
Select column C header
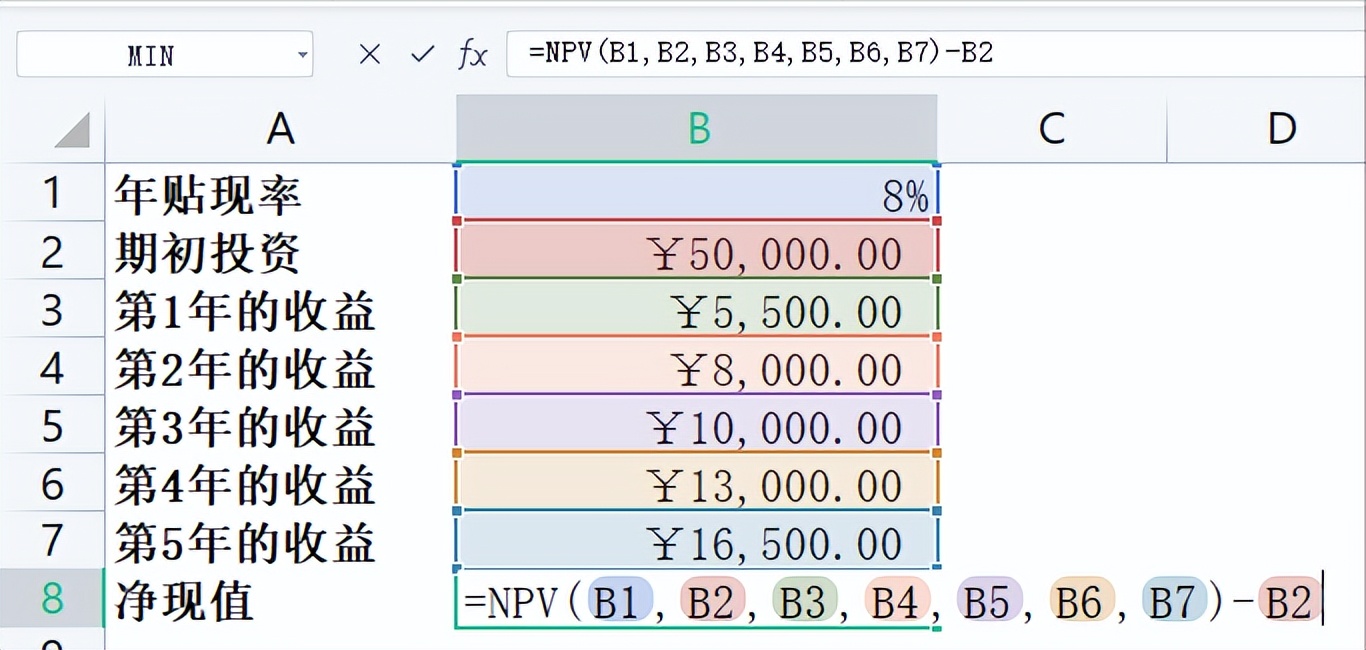[1052, 126]
